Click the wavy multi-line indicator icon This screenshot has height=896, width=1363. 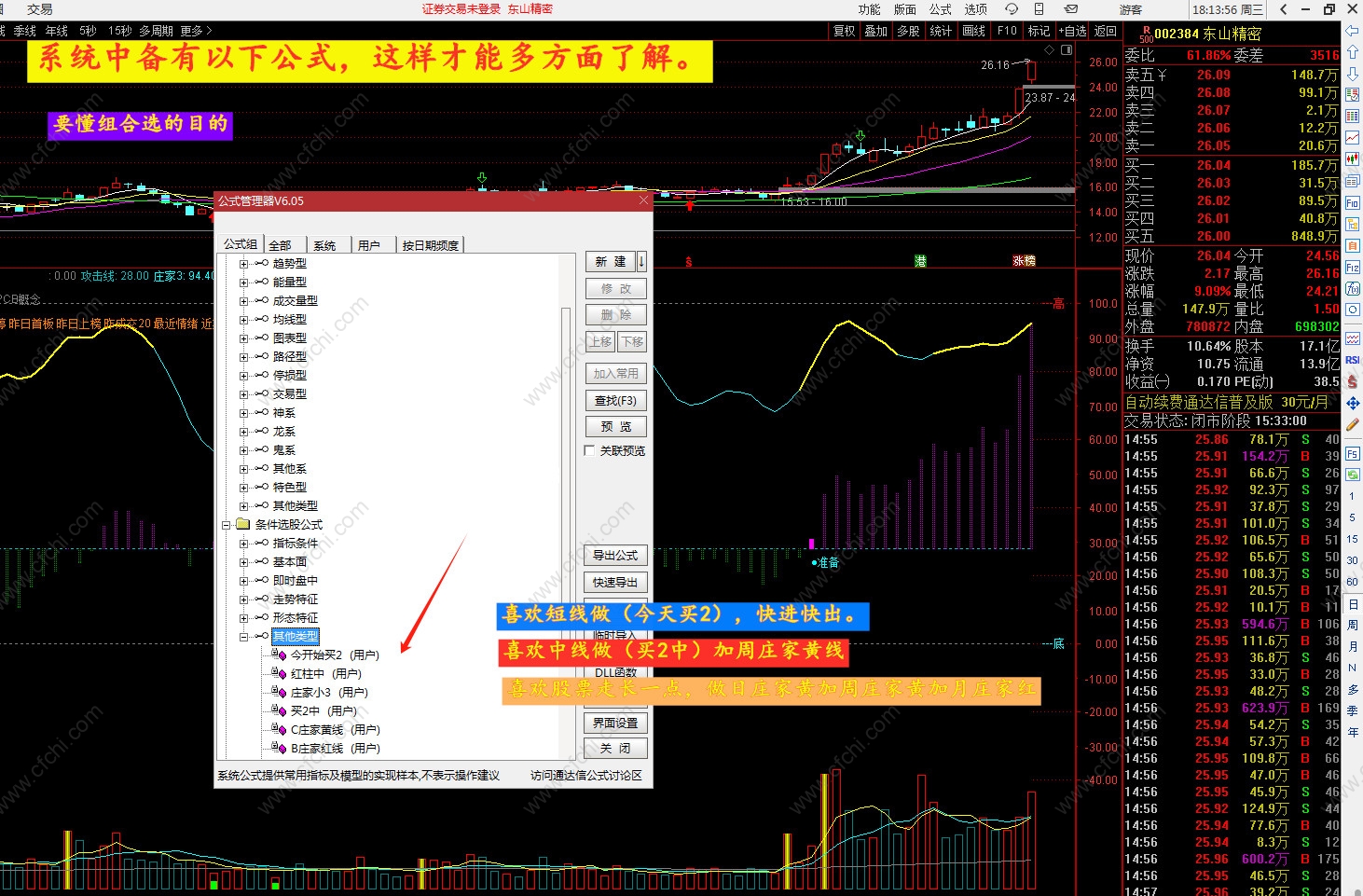tap(1353, 338)
